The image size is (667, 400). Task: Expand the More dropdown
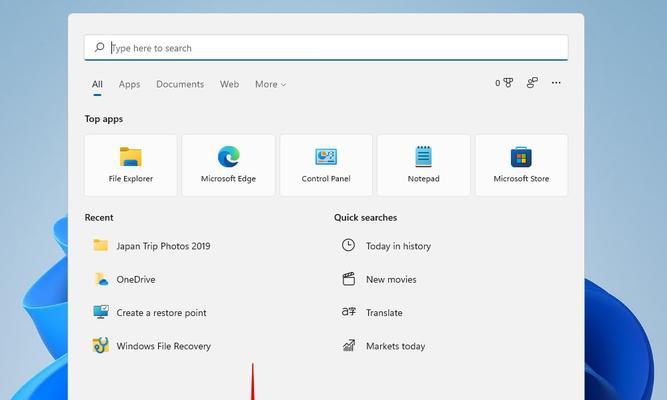[271, 84]
